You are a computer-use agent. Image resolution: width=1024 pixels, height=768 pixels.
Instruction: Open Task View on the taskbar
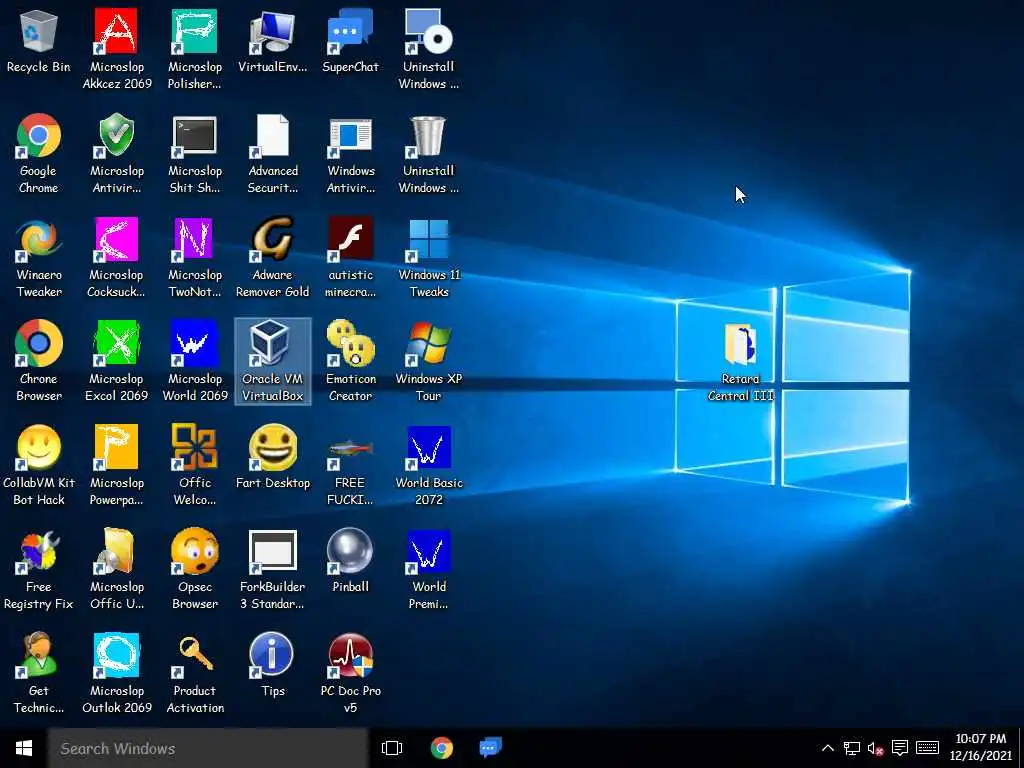click(x=392, y=748)
